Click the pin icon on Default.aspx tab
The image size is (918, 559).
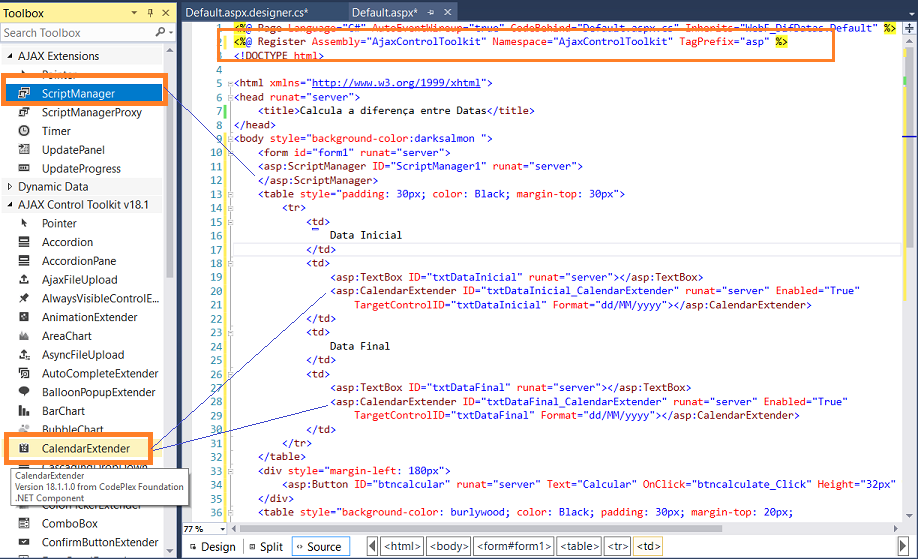[431, 12]
